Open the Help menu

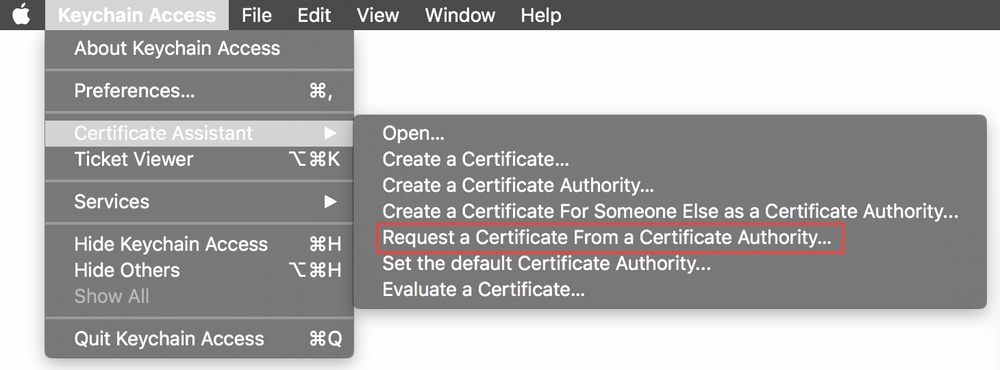(x=541, y=15)
